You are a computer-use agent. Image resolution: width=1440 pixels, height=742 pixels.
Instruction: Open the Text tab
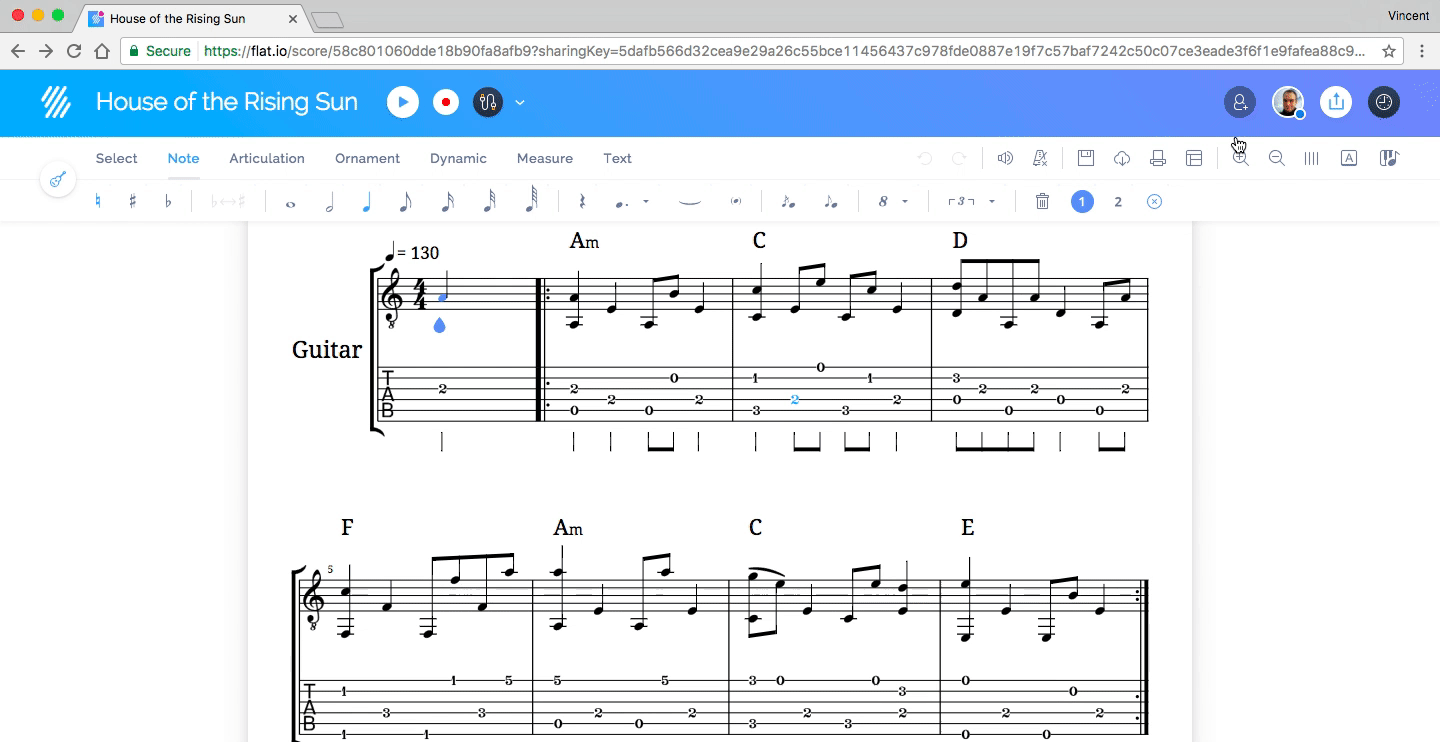(x=617, y=158)
